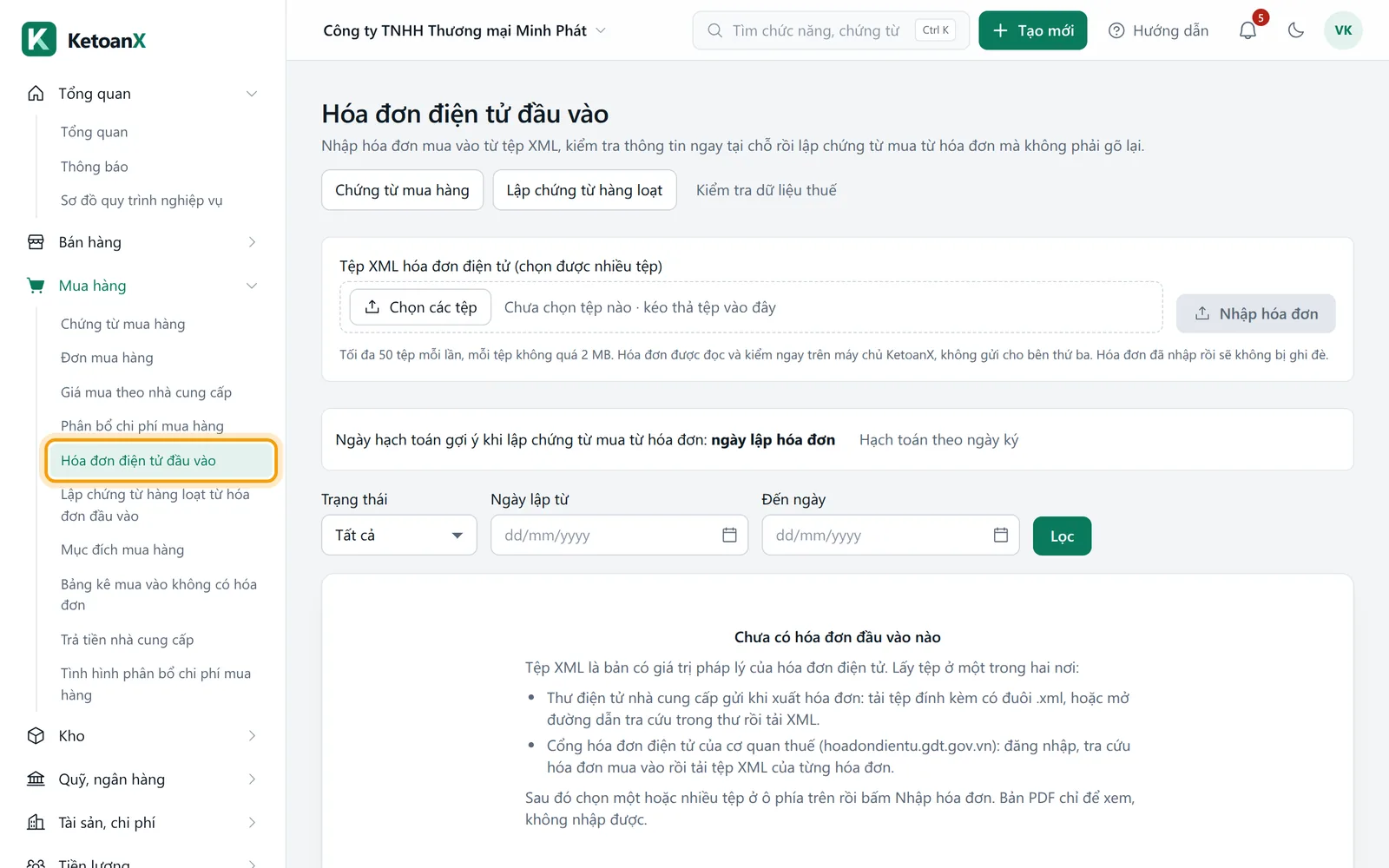Viewport: 1389px width, 868px height.
Task: Collapse the Mua hàng section chevron
Action: click(x=252, y=286)
